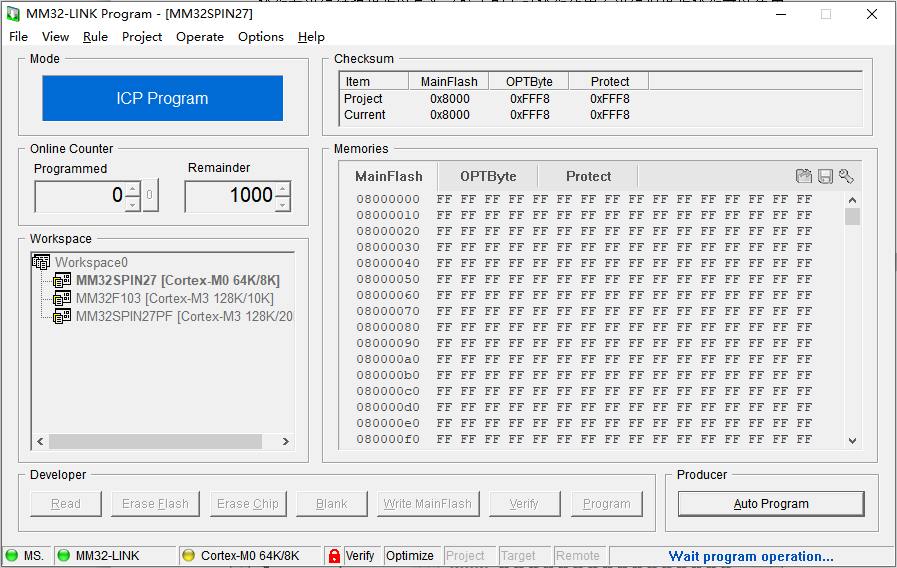Click the memory view scroll down arrow
The height and width of the screenshot is (568, 897).
[852, 440]
